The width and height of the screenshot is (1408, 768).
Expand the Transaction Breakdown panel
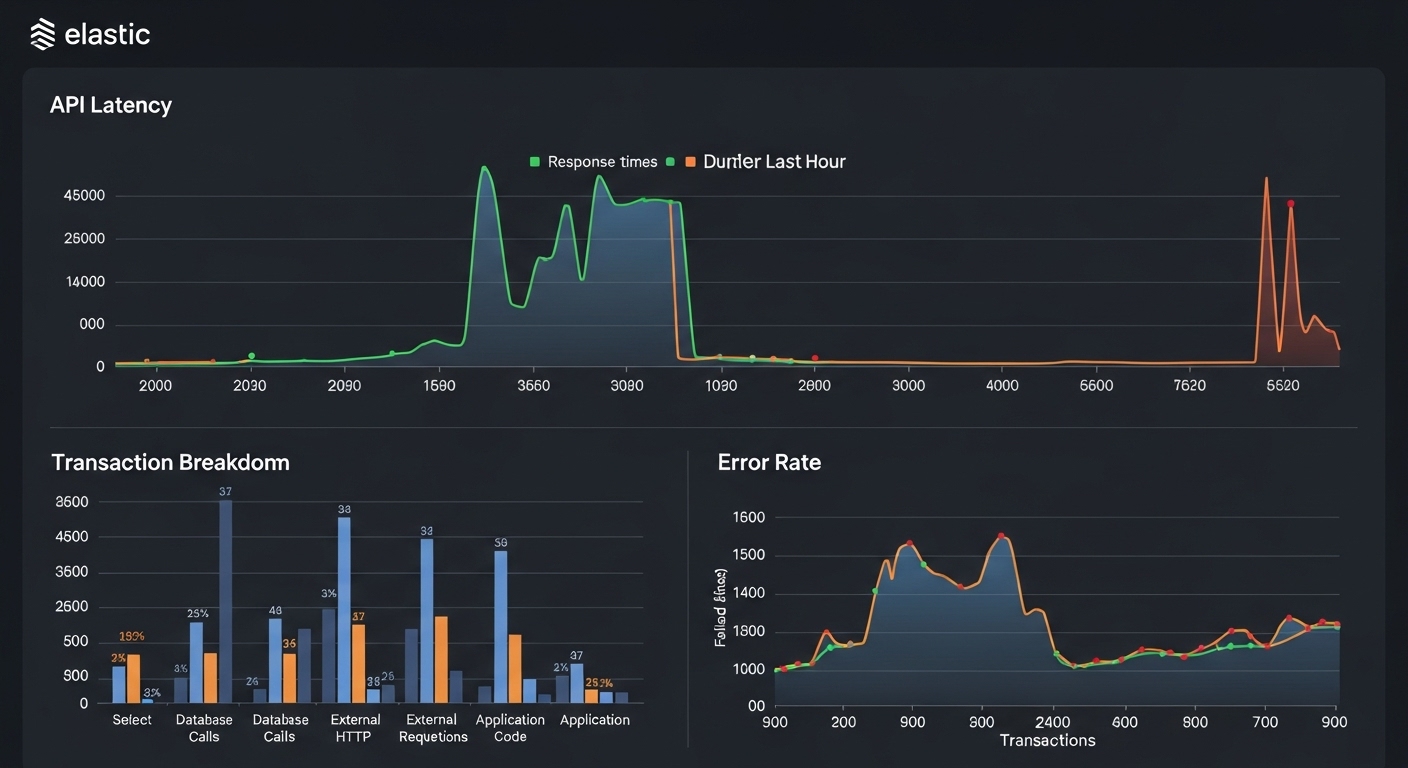coord(170,462)
